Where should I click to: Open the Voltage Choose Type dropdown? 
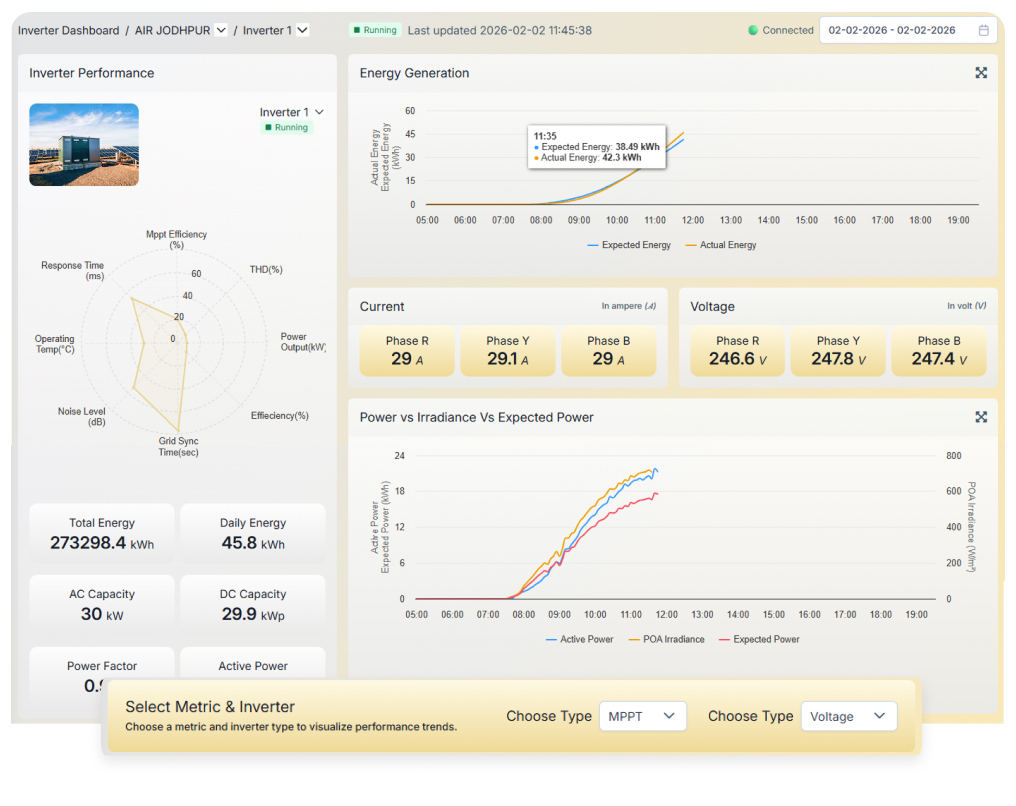pos(849,716)
